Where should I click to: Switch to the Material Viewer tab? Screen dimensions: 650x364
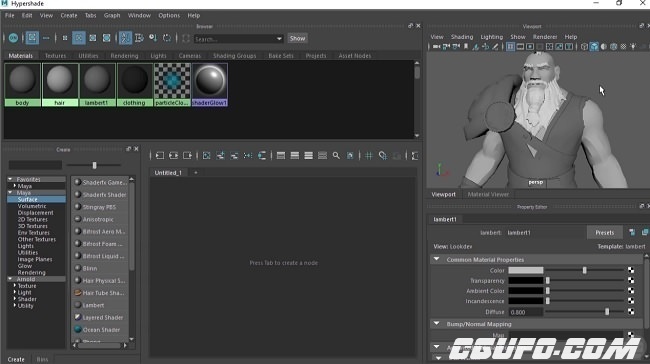(488, 194)
